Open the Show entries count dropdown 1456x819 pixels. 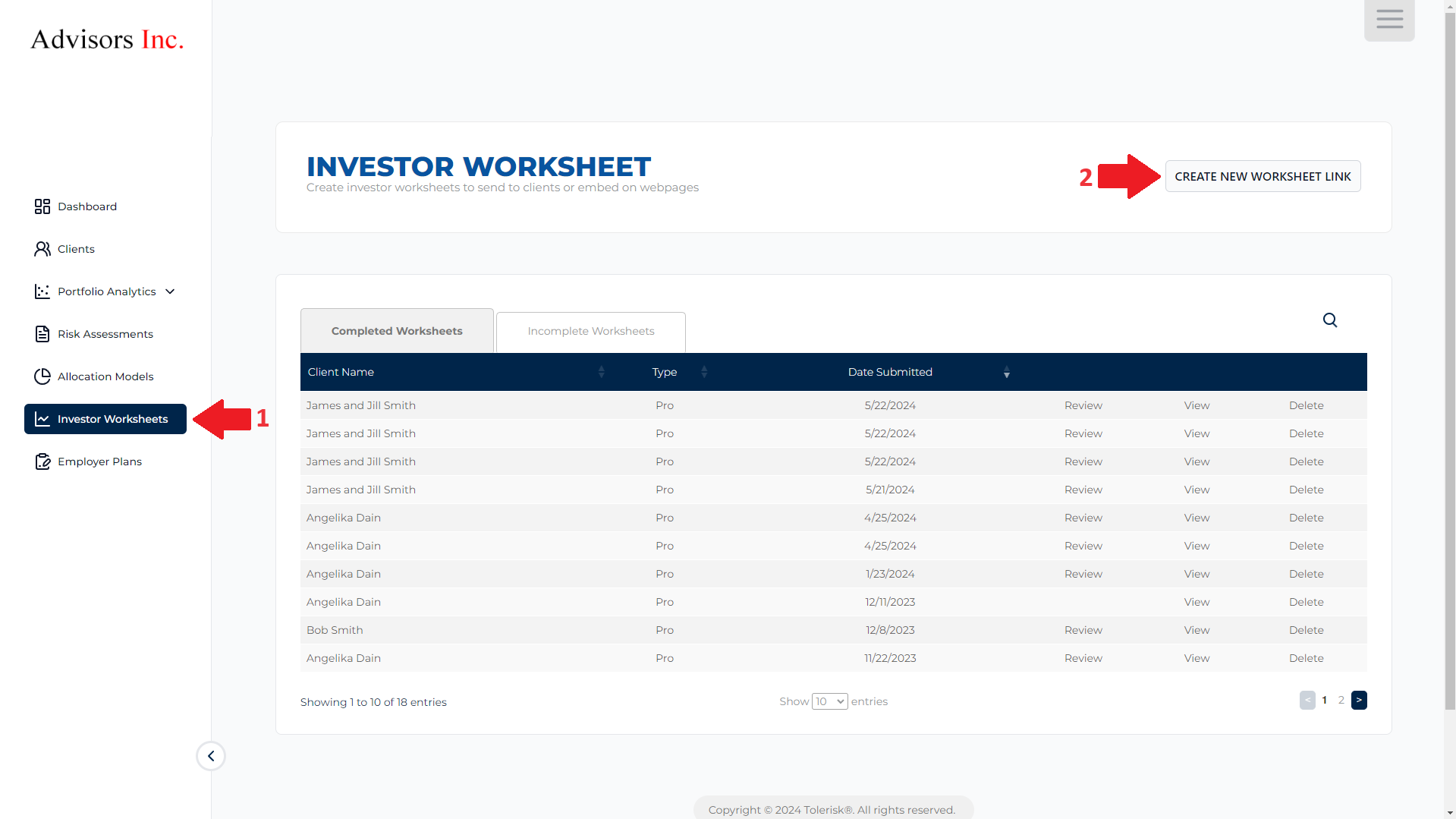[829, 701]
